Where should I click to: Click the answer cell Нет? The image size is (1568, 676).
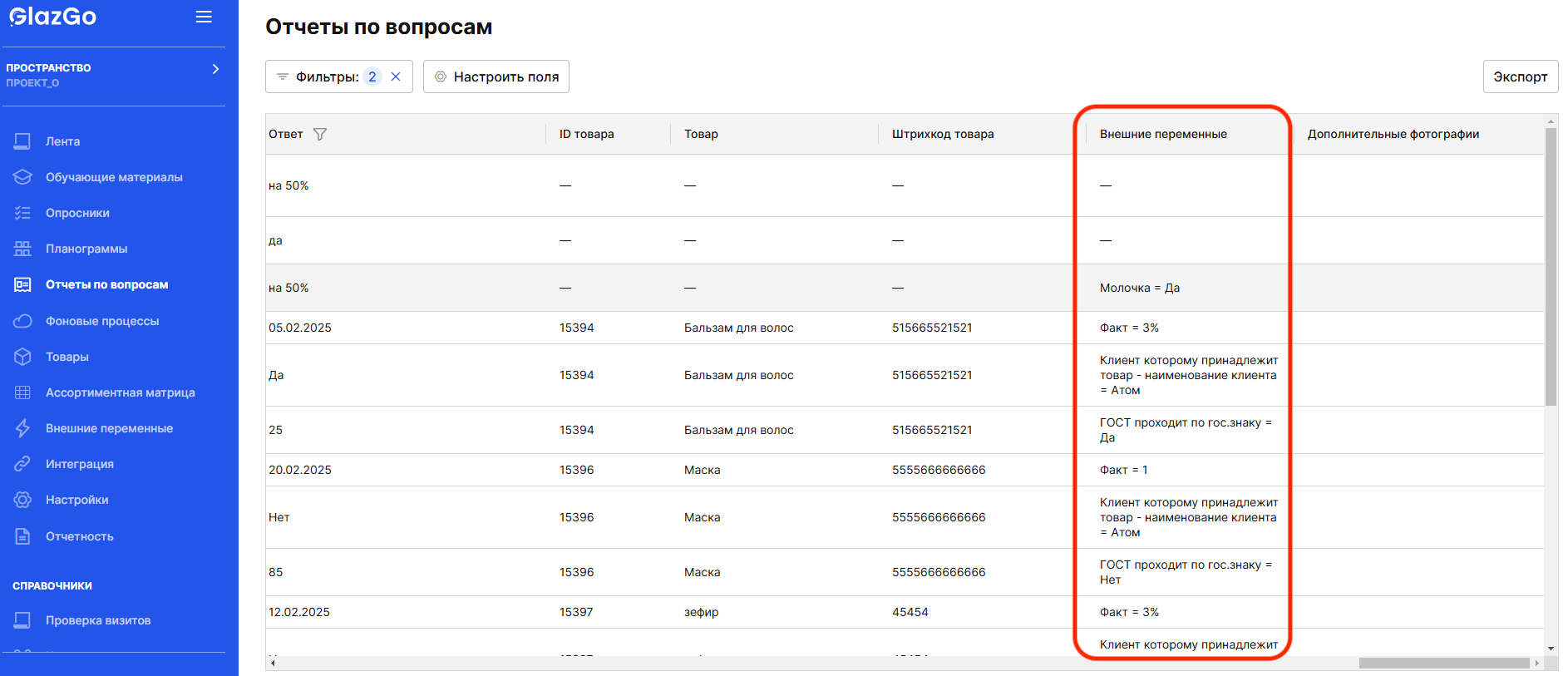point(279,517)
